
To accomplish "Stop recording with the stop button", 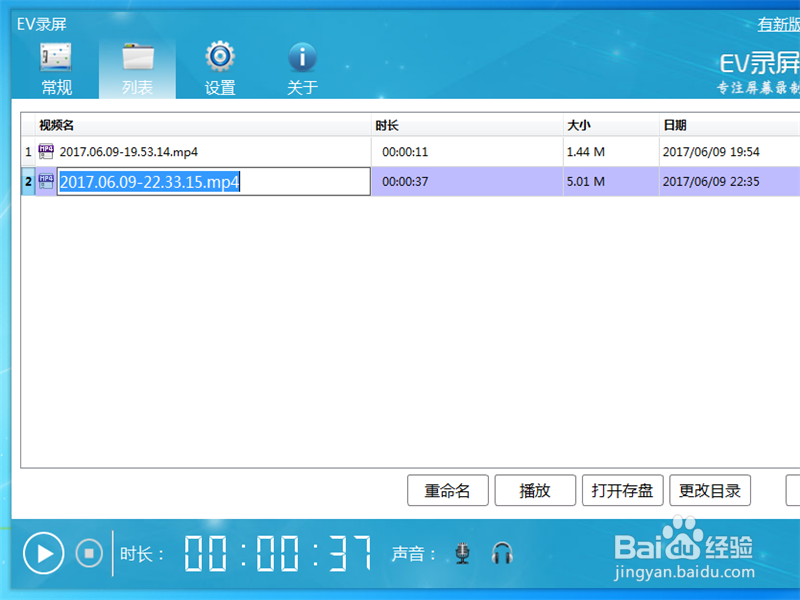I will (89, 553).
